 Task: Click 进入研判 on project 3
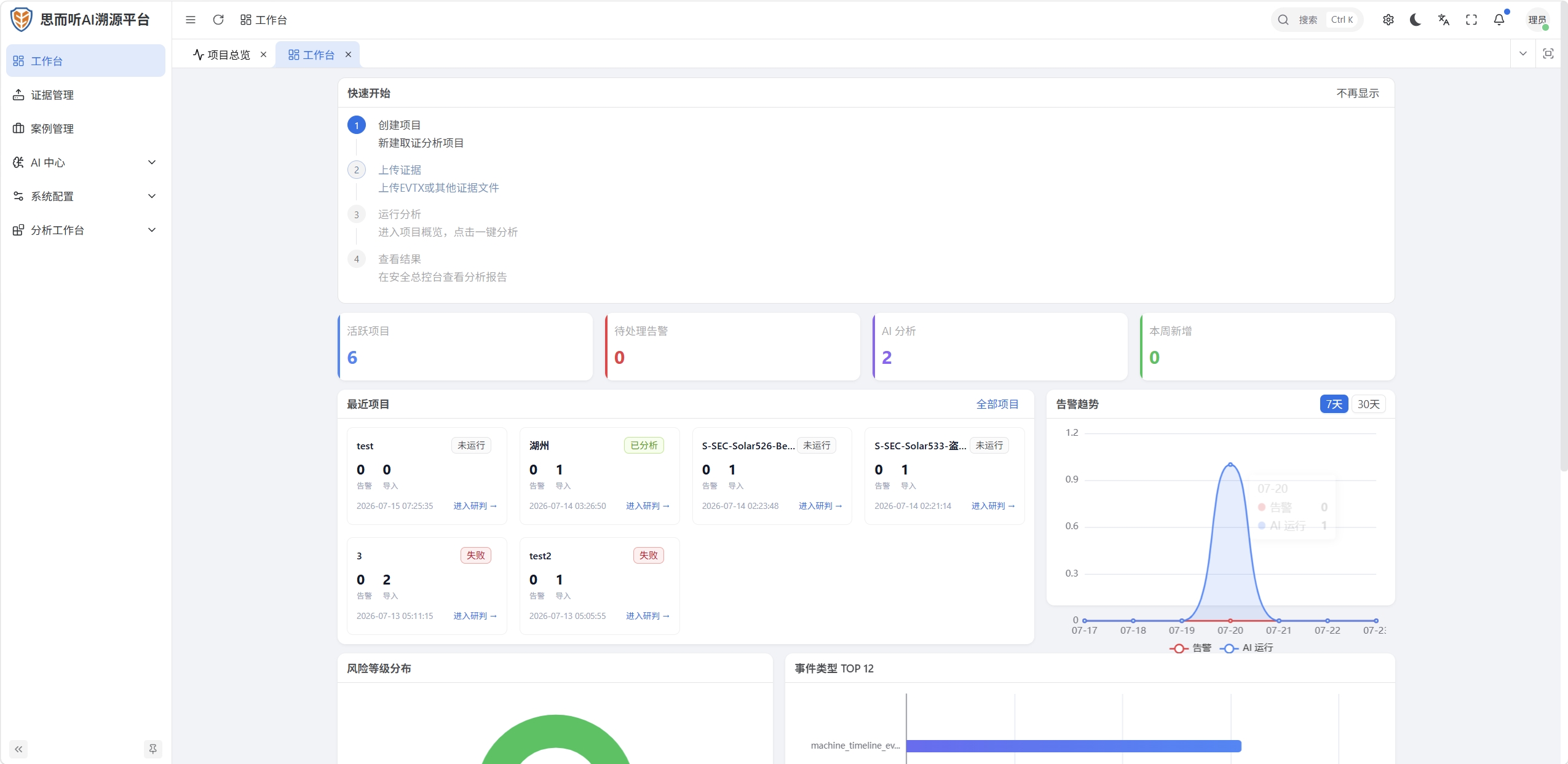(475, 616)
